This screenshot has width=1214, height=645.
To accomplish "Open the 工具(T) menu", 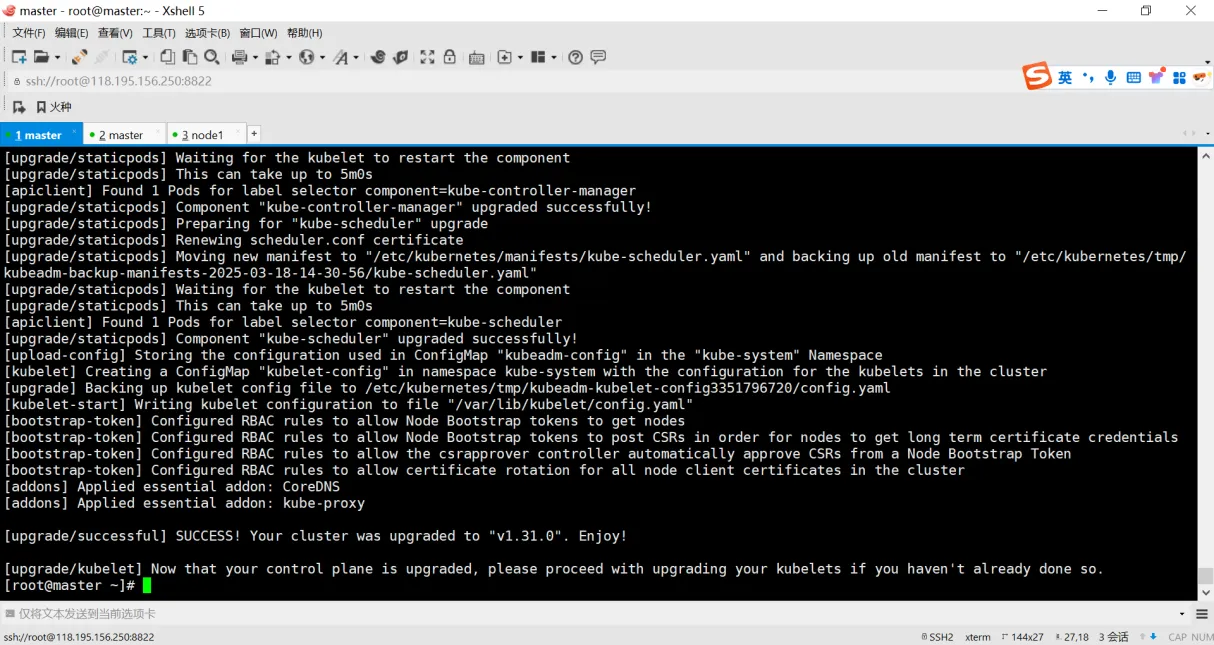I will [x=159, y=33].
